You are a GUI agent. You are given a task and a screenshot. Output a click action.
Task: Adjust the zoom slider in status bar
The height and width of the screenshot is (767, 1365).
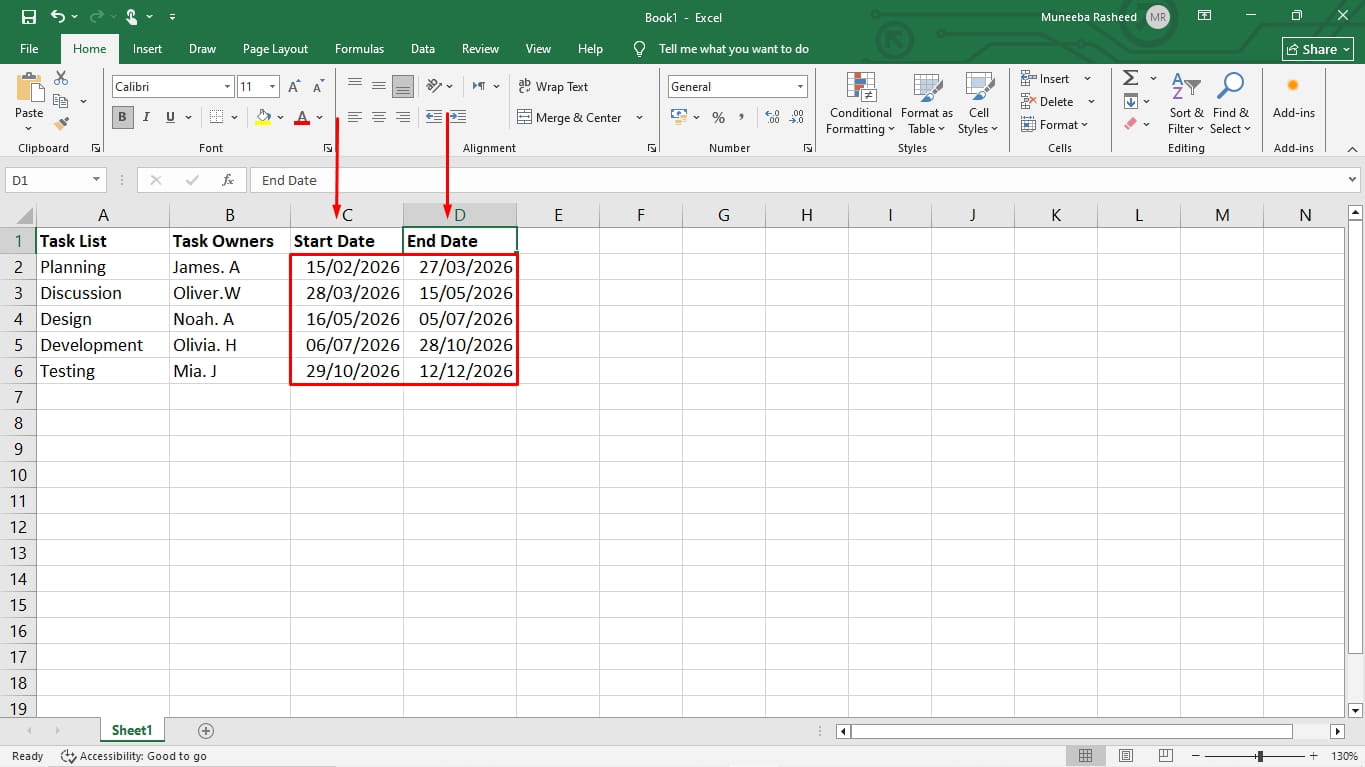tap(1260, 756)
